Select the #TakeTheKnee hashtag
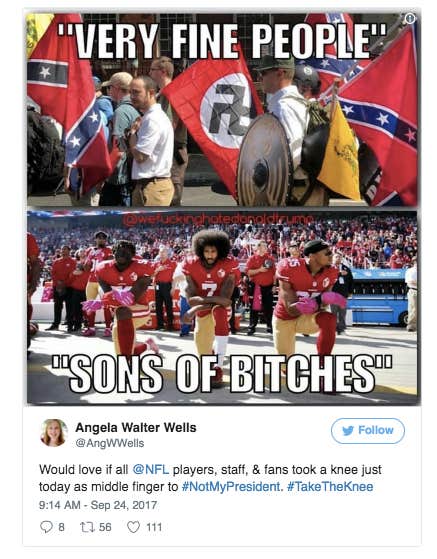Screen dimensions: 437x559 (330, 487)
